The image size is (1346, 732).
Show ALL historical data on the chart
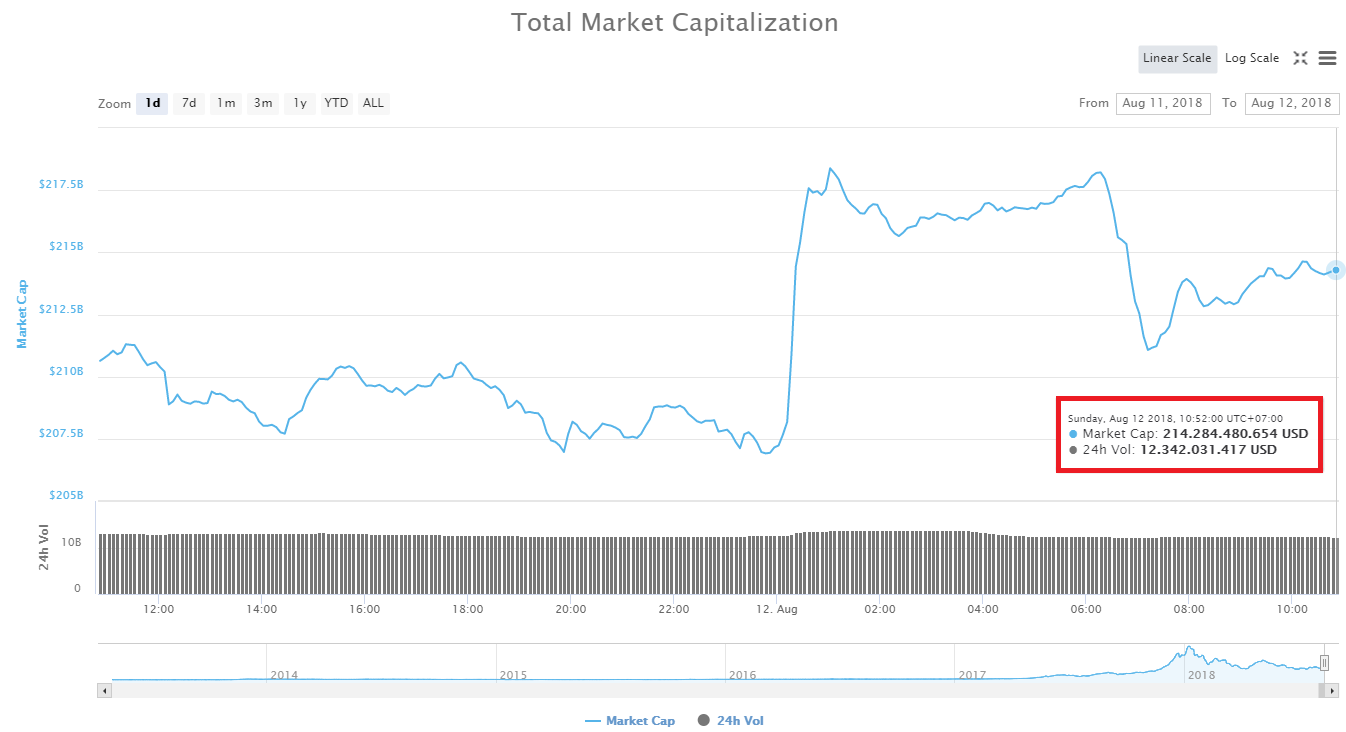click(373, 103)
